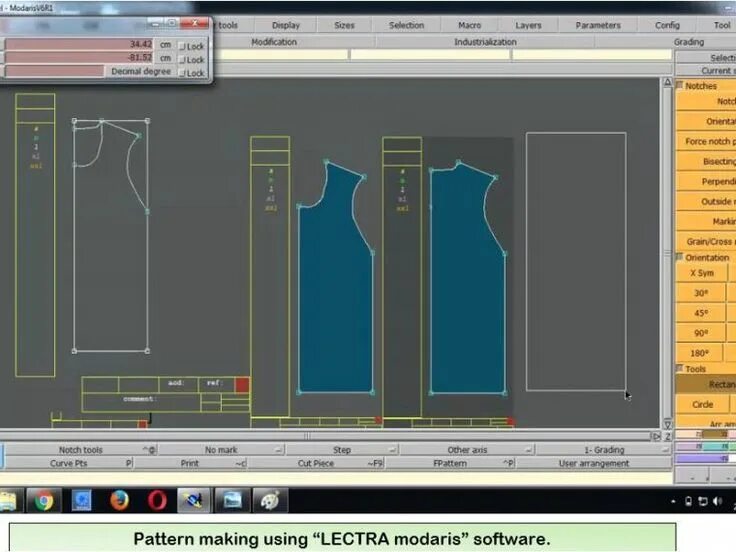Viewport: 736px width, 552px height.
Task: Open the No mark dropdown
Action: point(221,450)
